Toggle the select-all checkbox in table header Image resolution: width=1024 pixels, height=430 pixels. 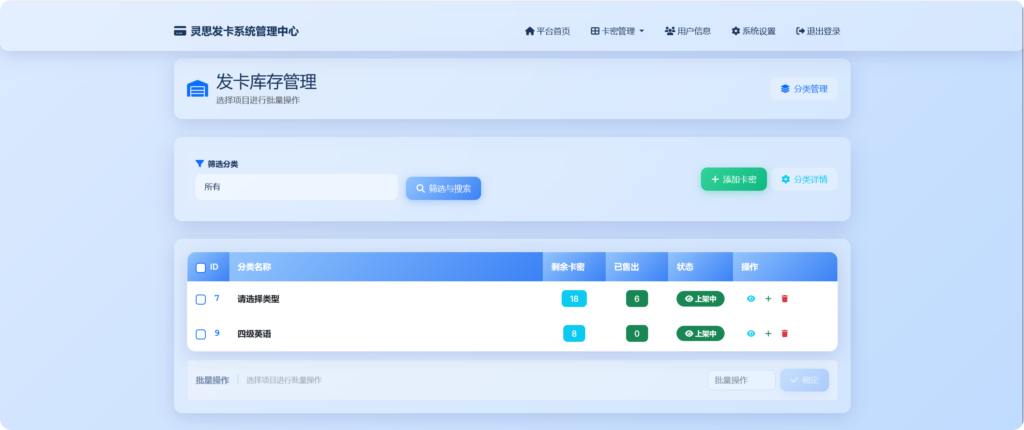(201, 268)
